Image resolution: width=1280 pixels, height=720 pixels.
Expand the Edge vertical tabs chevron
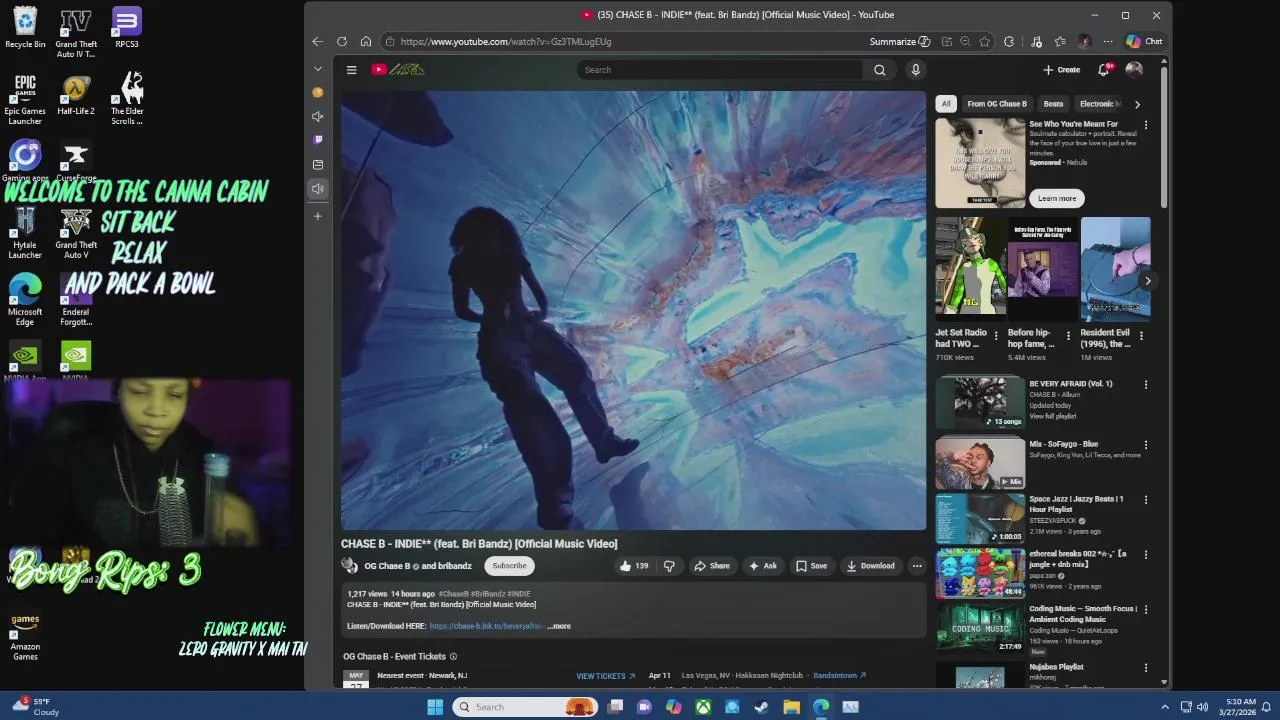[x=318, y=69]
